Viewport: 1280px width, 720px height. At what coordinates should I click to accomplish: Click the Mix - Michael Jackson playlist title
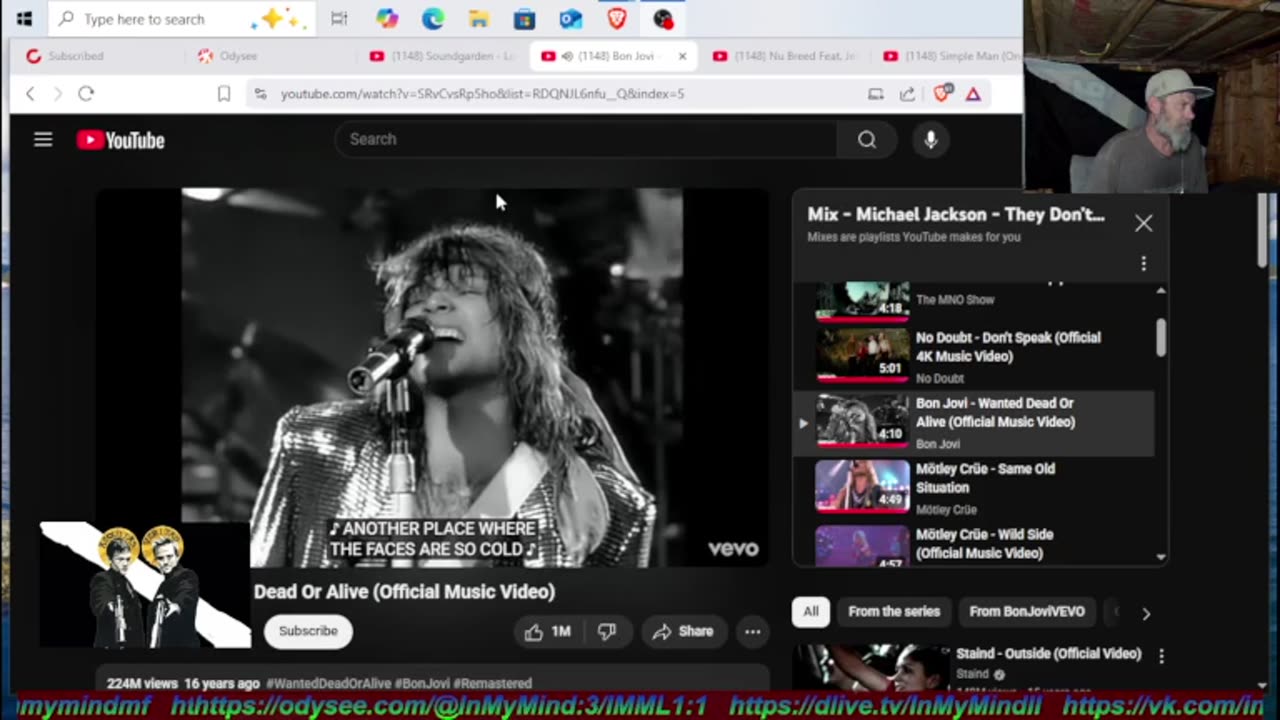pos(956,214)
